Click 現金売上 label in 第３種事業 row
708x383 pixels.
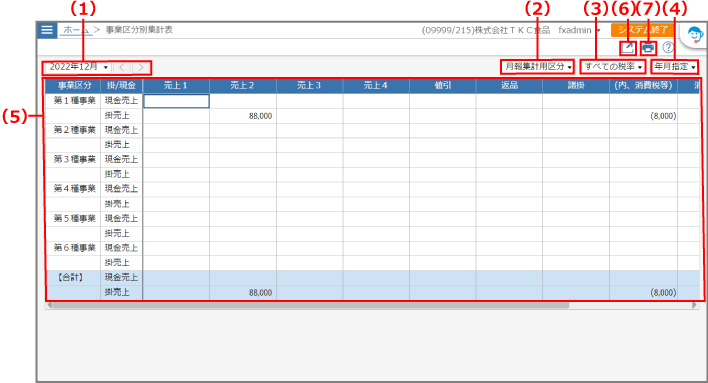[121, 159]
